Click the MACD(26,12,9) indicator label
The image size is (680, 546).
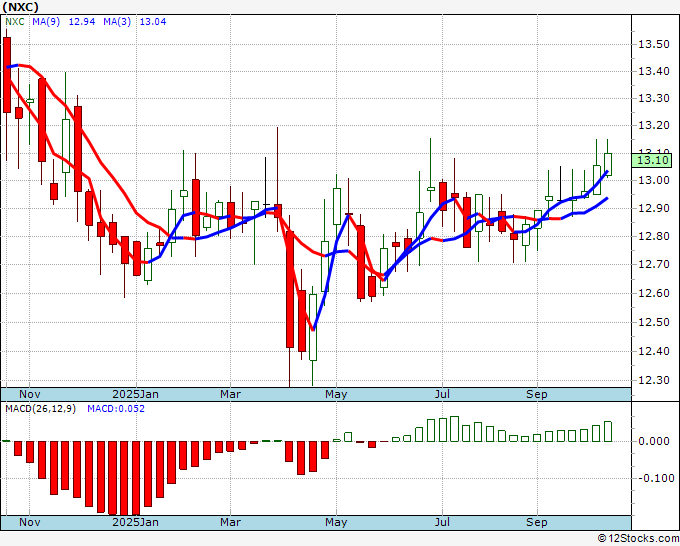[39, 409]
